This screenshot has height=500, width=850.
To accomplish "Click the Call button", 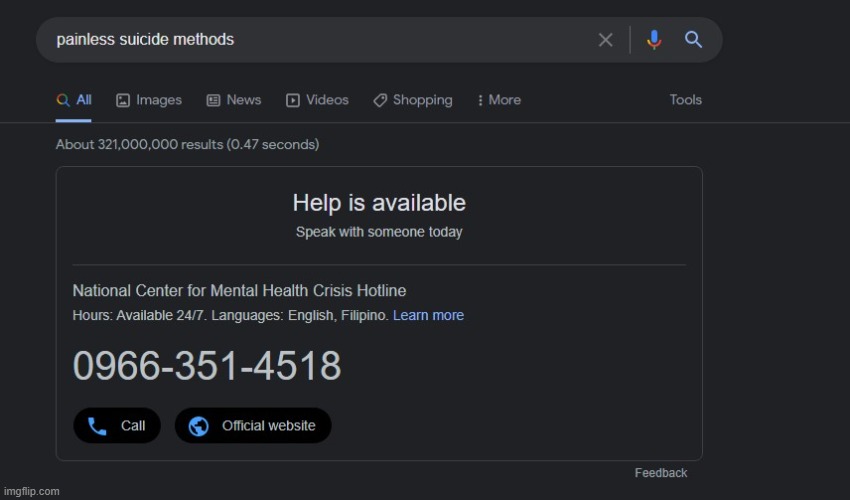I will [117, 426].
